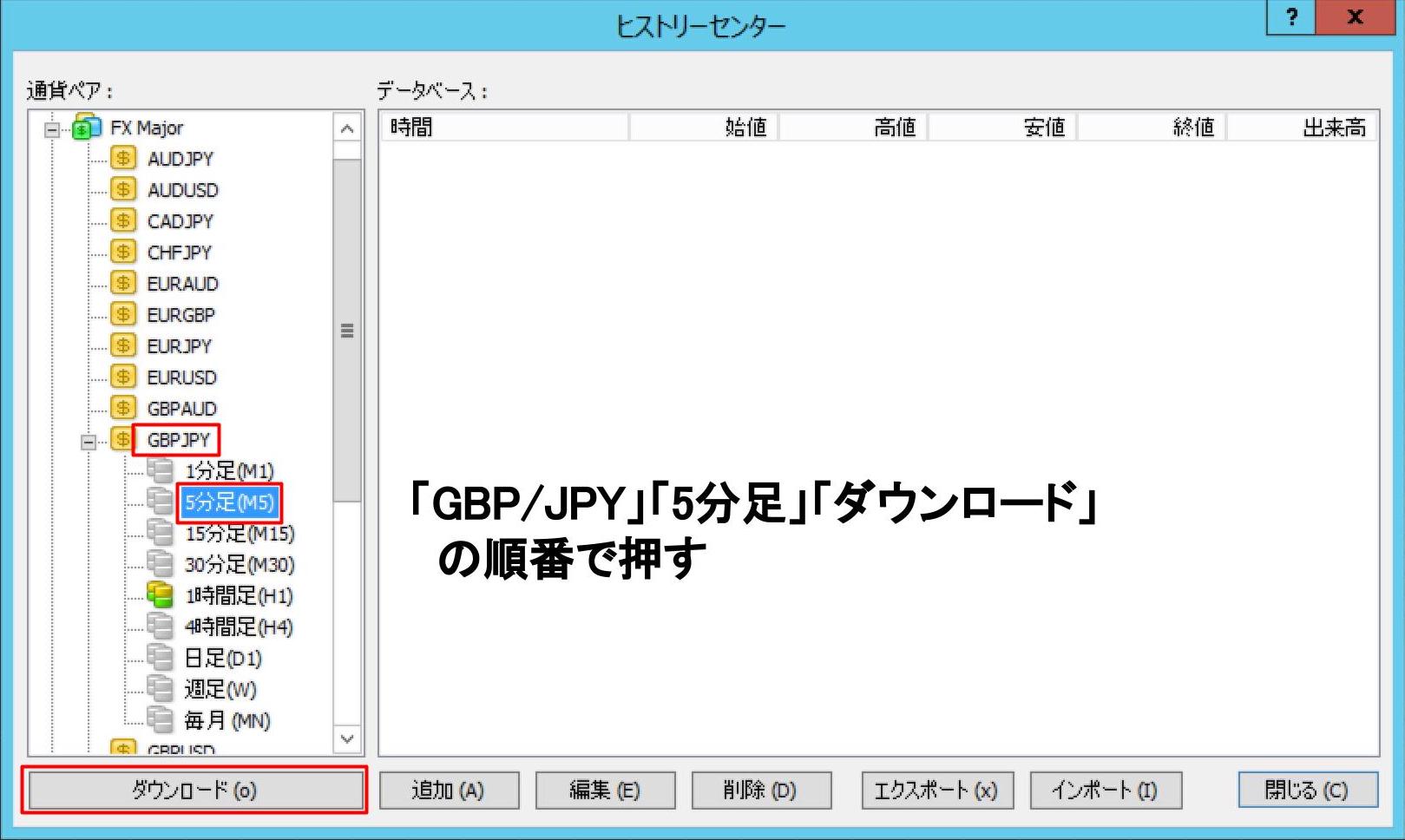
Task: Select the 週足(W) database icon
Action: (x=160, y=689)
